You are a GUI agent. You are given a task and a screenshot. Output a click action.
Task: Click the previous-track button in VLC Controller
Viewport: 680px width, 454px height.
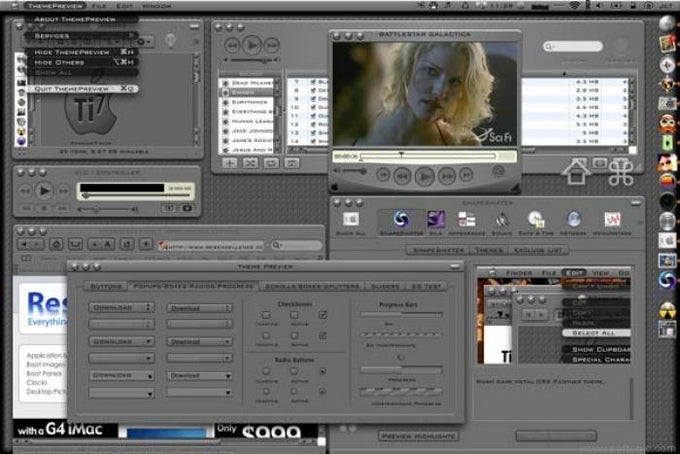point(25,191)
